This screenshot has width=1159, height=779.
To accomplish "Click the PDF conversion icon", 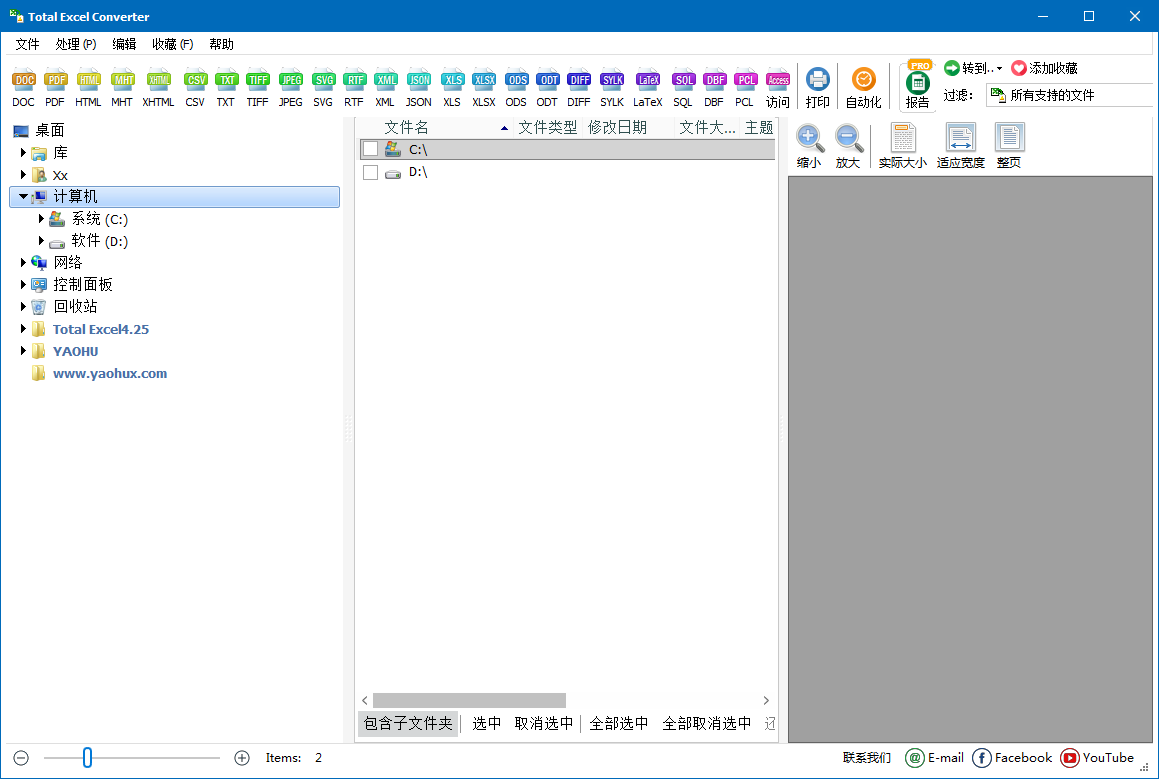I will tap(55, 81).
